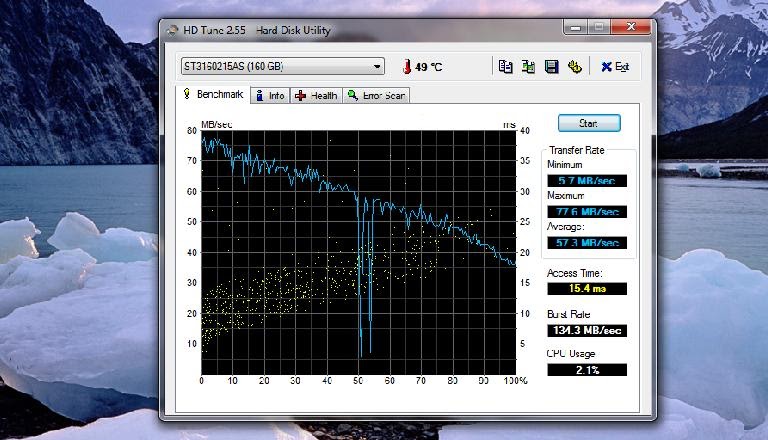Click the Access Time value 15.4 ms
Image resolution: width=768 pixels, height=440 pixels.
(x=587, y=289)
